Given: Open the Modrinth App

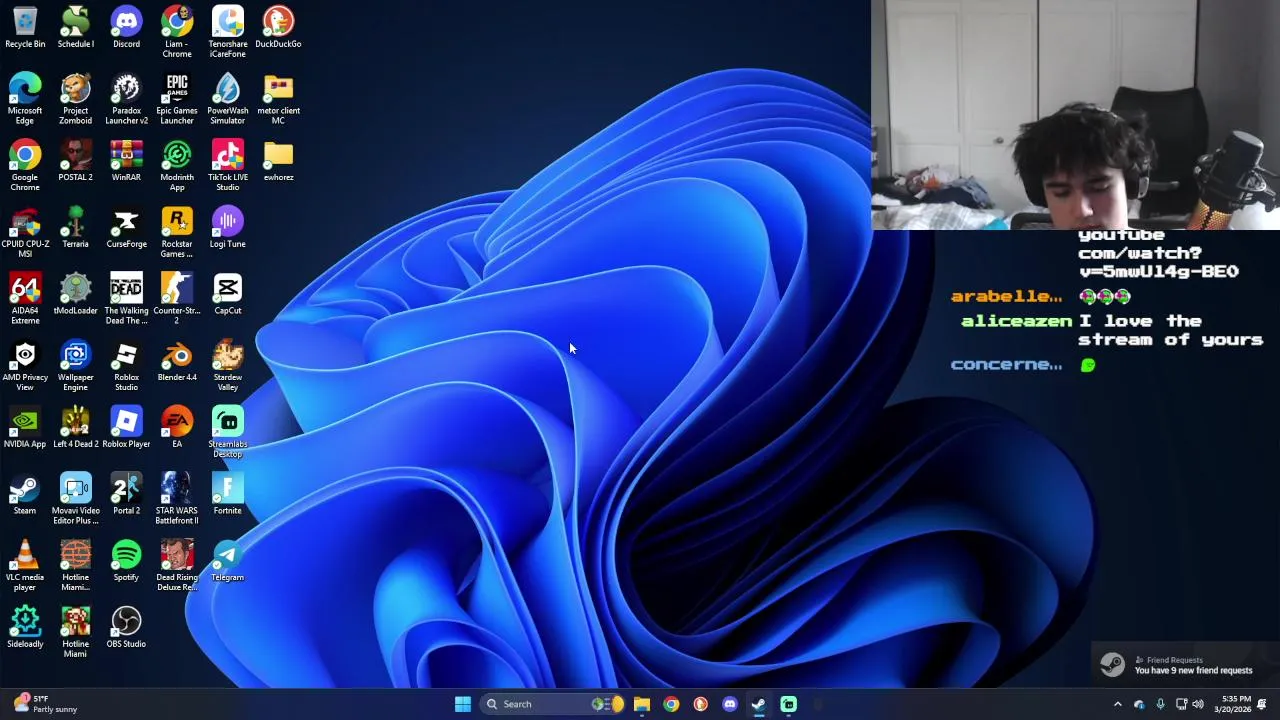Looking at the screenshot, I should pyautogui.click(x=177, y=166).
